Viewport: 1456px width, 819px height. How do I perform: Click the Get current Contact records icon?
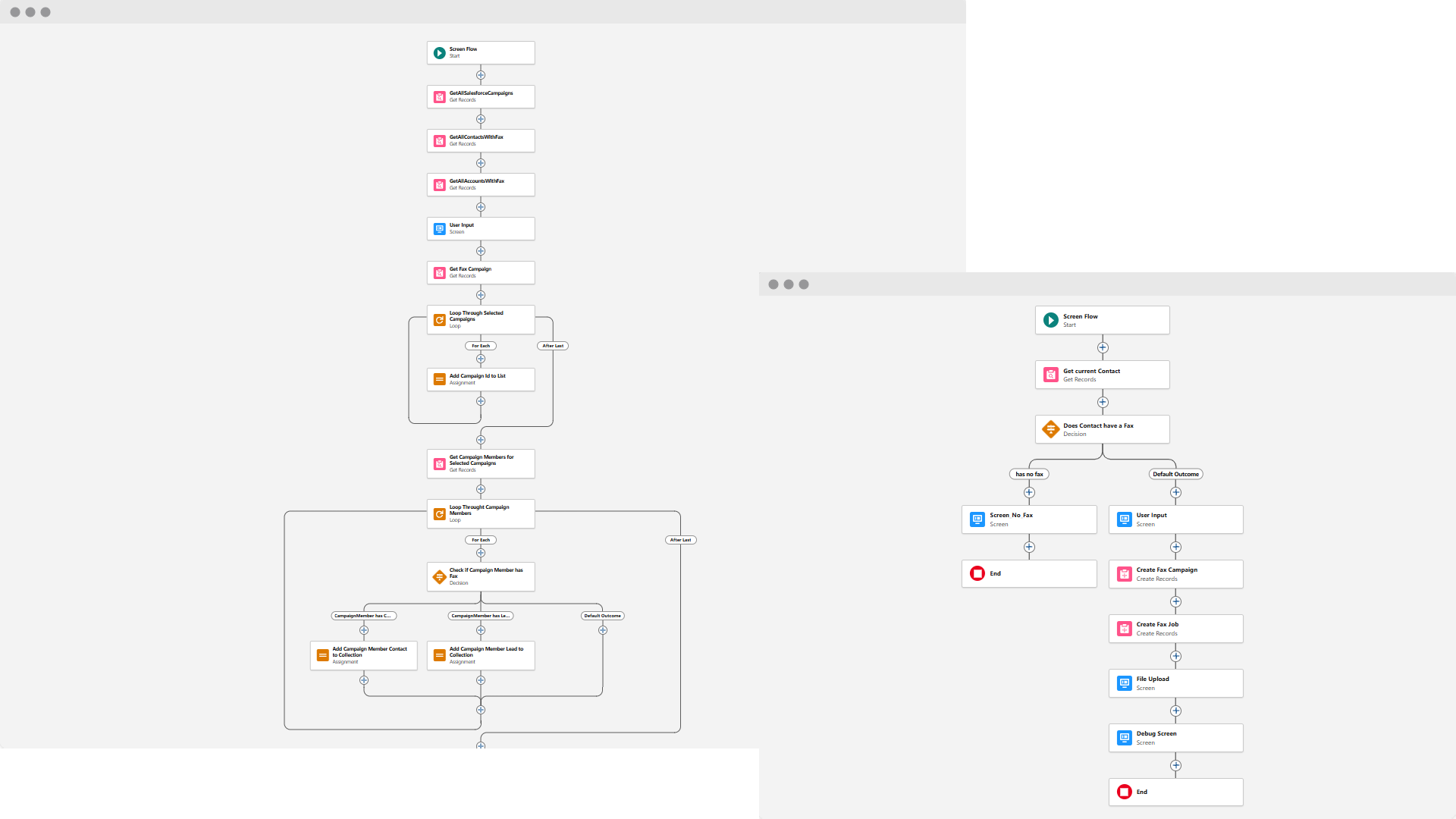click(x=1050, y=375)
